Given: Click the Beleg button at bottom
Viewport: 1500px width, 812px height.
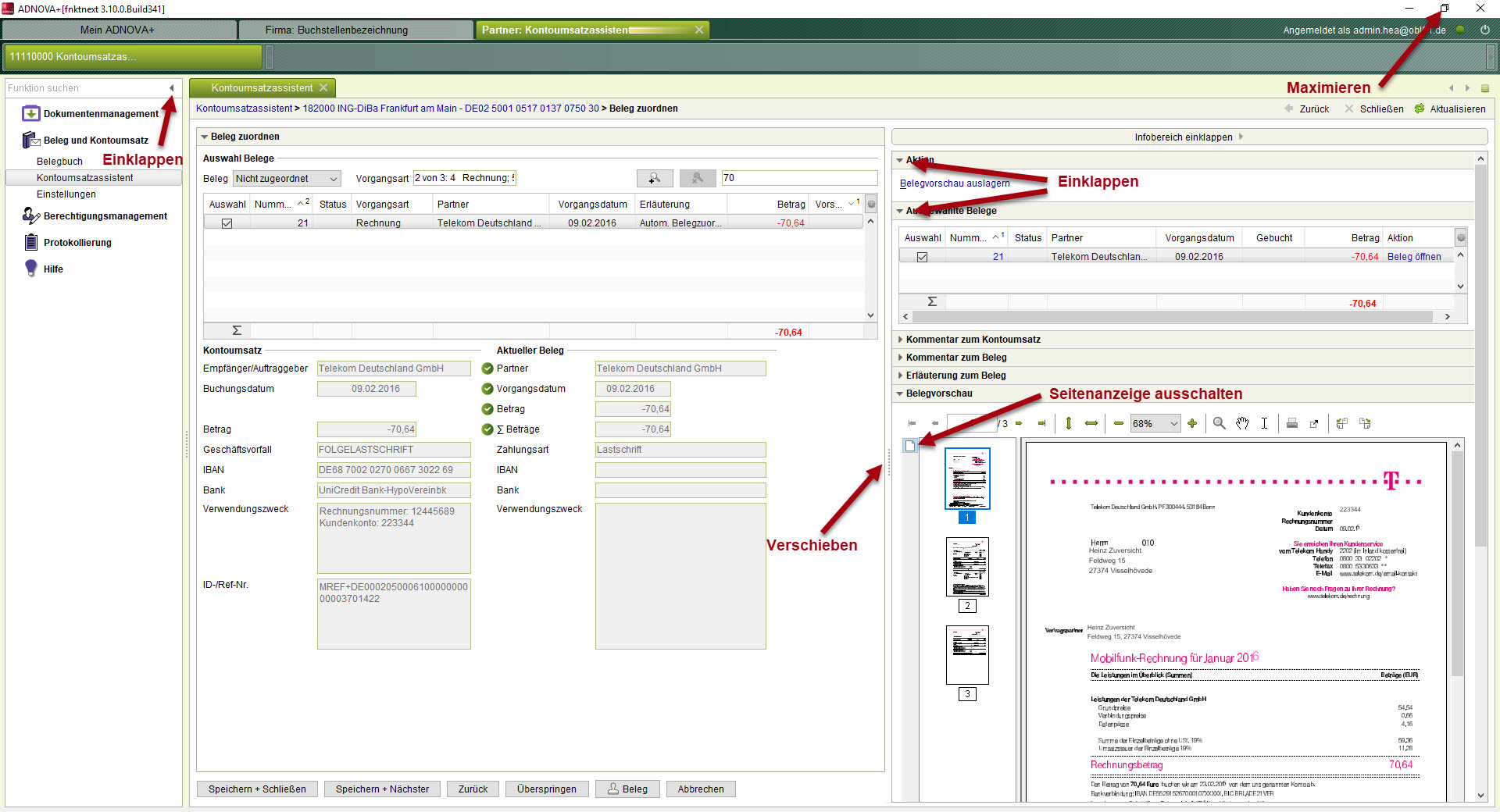Looking at the screenshot, I should click(627, 789).
